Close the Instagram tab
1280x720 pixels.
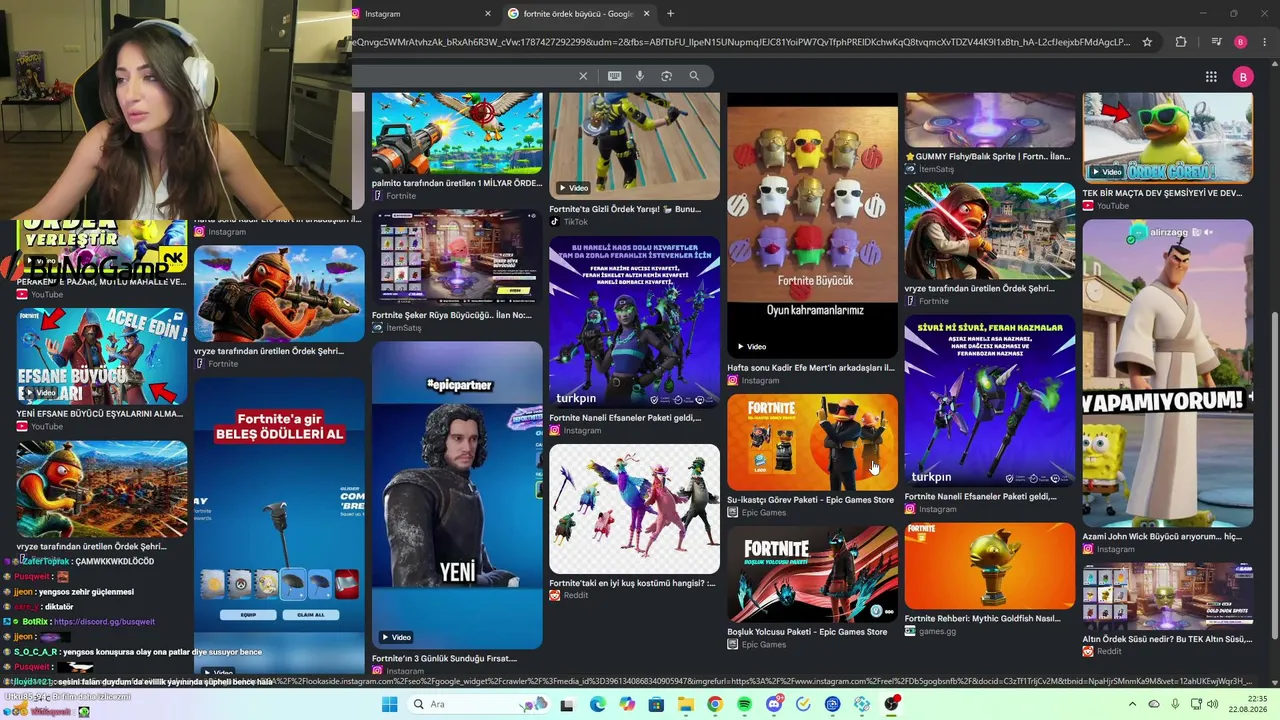click(488, 14)
